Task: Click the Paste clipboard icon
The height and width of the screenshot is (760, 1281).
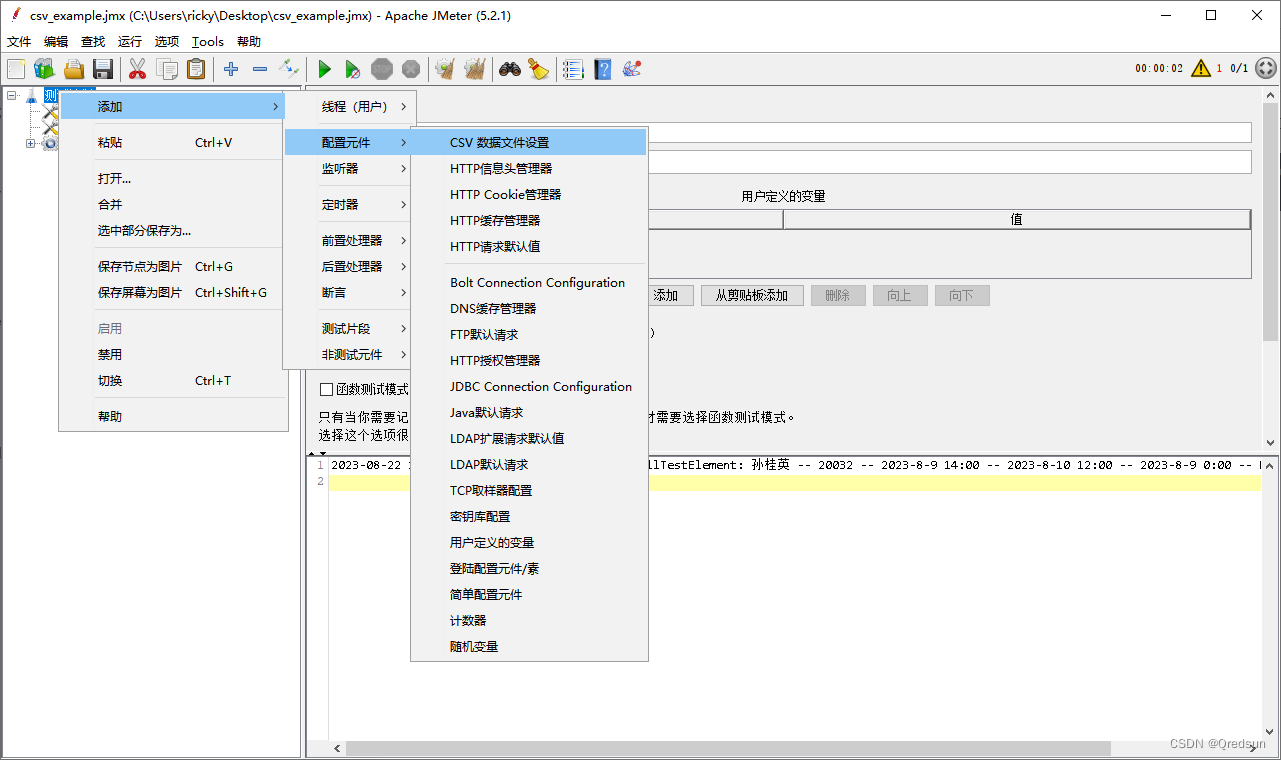Action: pos(196,69)
